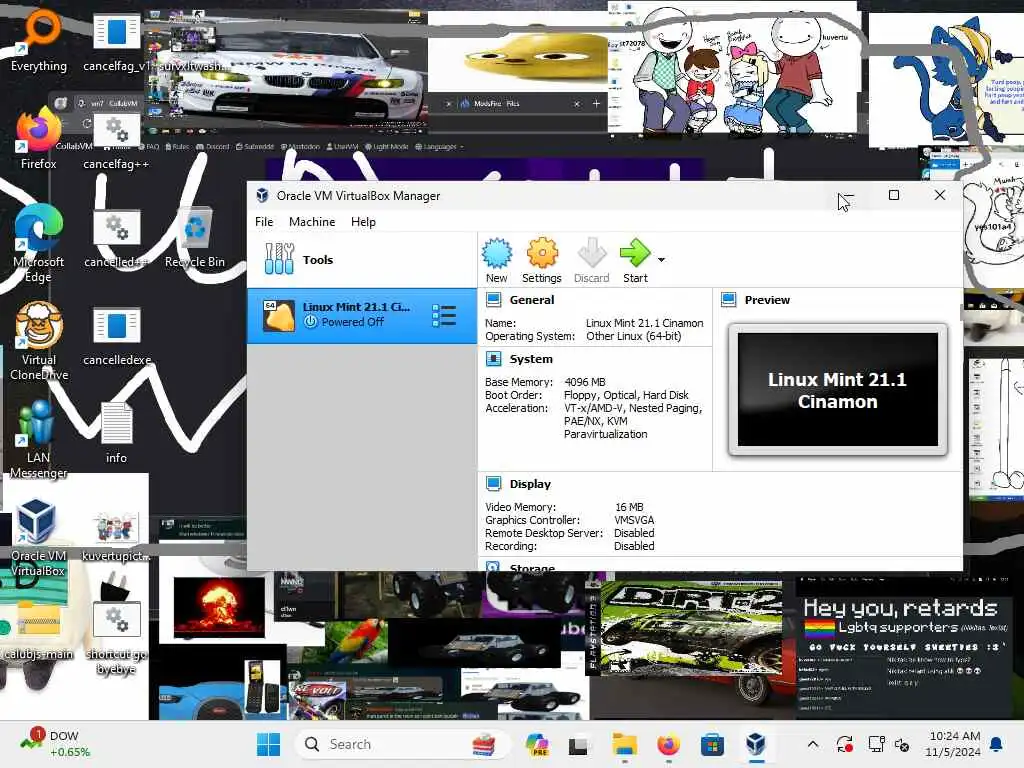Viewport: 1024px width, 768px height.
Task: Select the cancelled++ desktop icon
Action: click(116, 238)
